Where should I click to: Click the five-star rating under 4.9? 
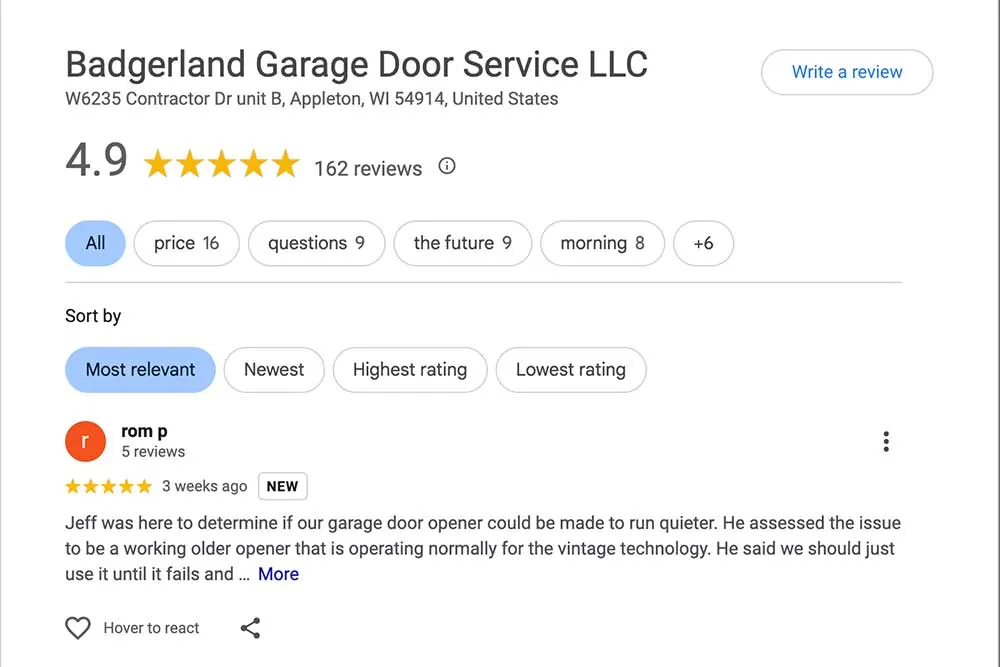pyautogui.click(x=220, y=163)
